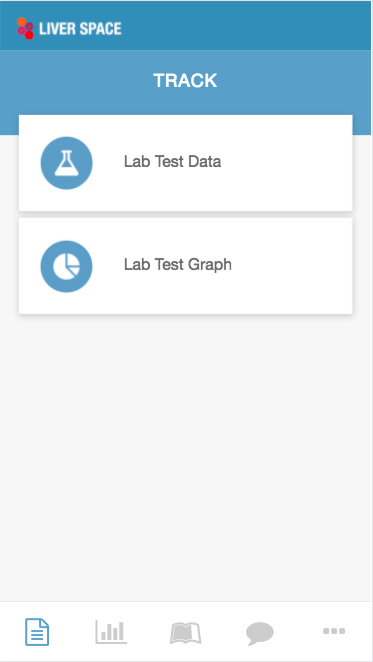Open the Lab Test Graph label
The image size is (373, 662).
[x=178, y=265]
